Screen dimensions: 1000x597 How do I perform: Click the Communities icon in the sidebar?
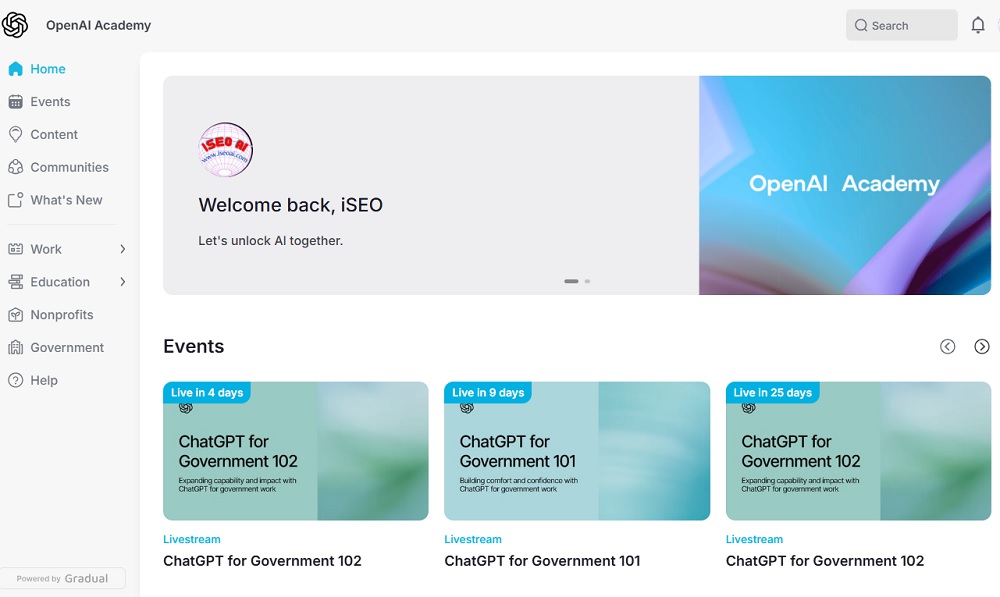coord(14,167)
